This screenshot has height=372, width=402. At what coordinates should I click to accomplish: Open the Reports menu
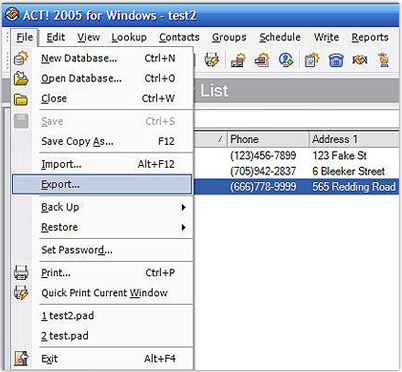[370, 37]
